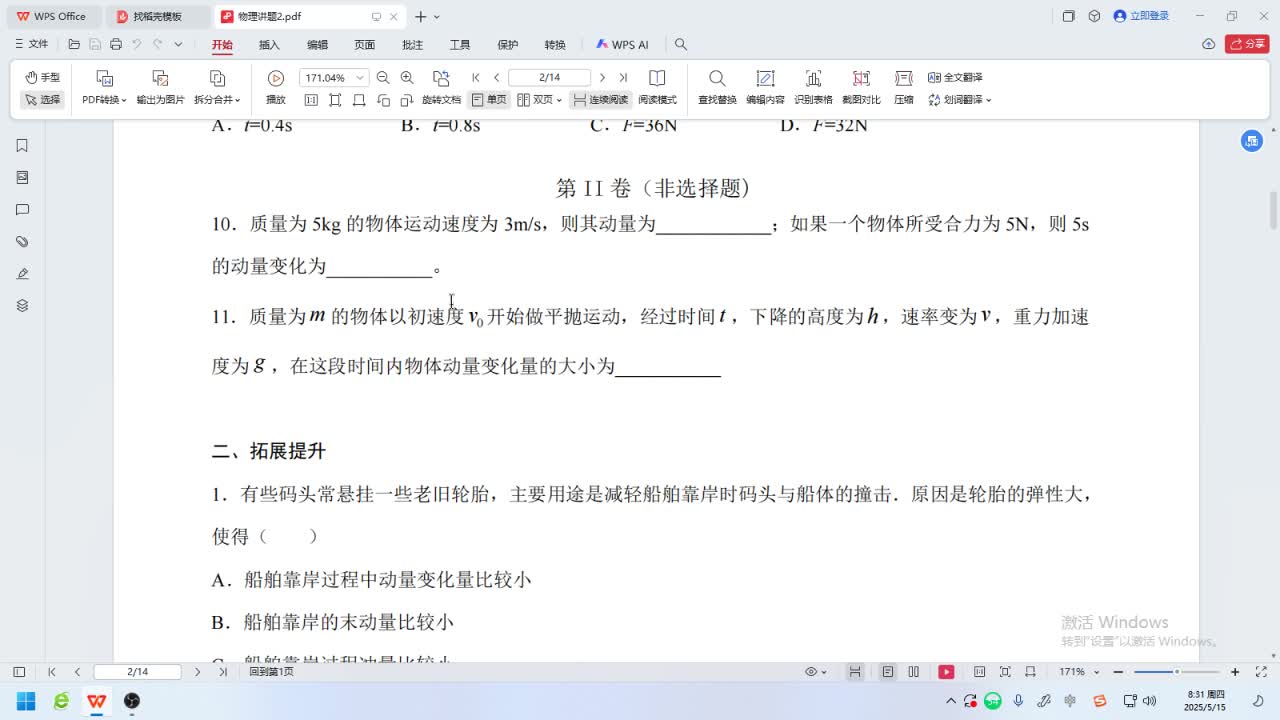The image size is (1280, 720).
Task: Switch to WPS Office home tab
Action: 52,16
